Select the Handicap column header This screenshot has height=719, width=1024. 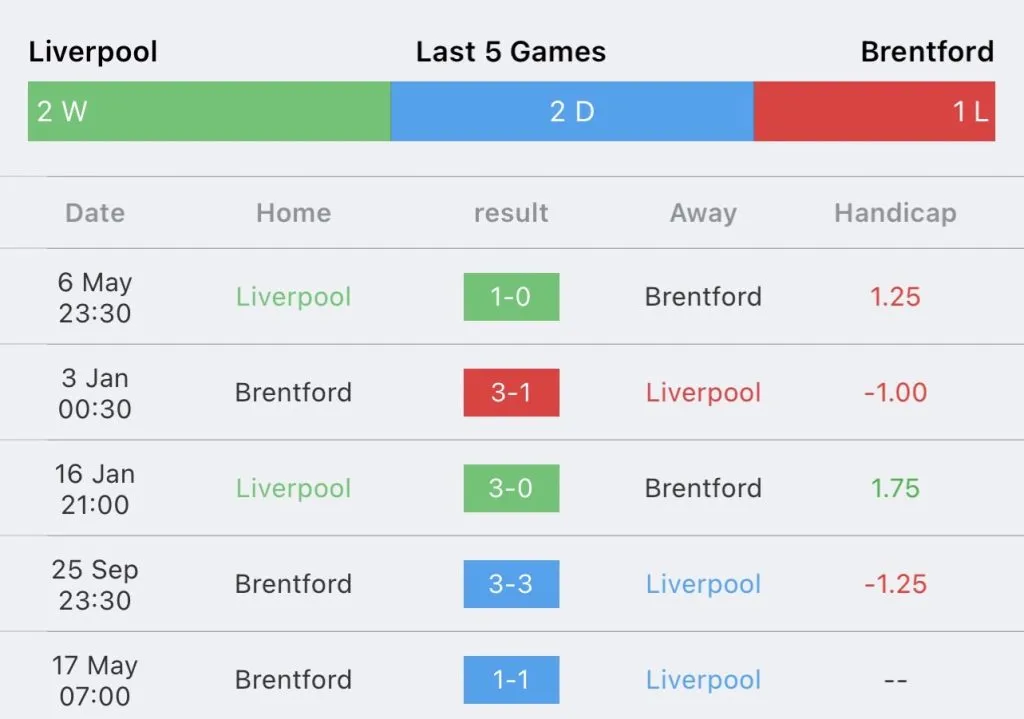click(x=895, y=213)
